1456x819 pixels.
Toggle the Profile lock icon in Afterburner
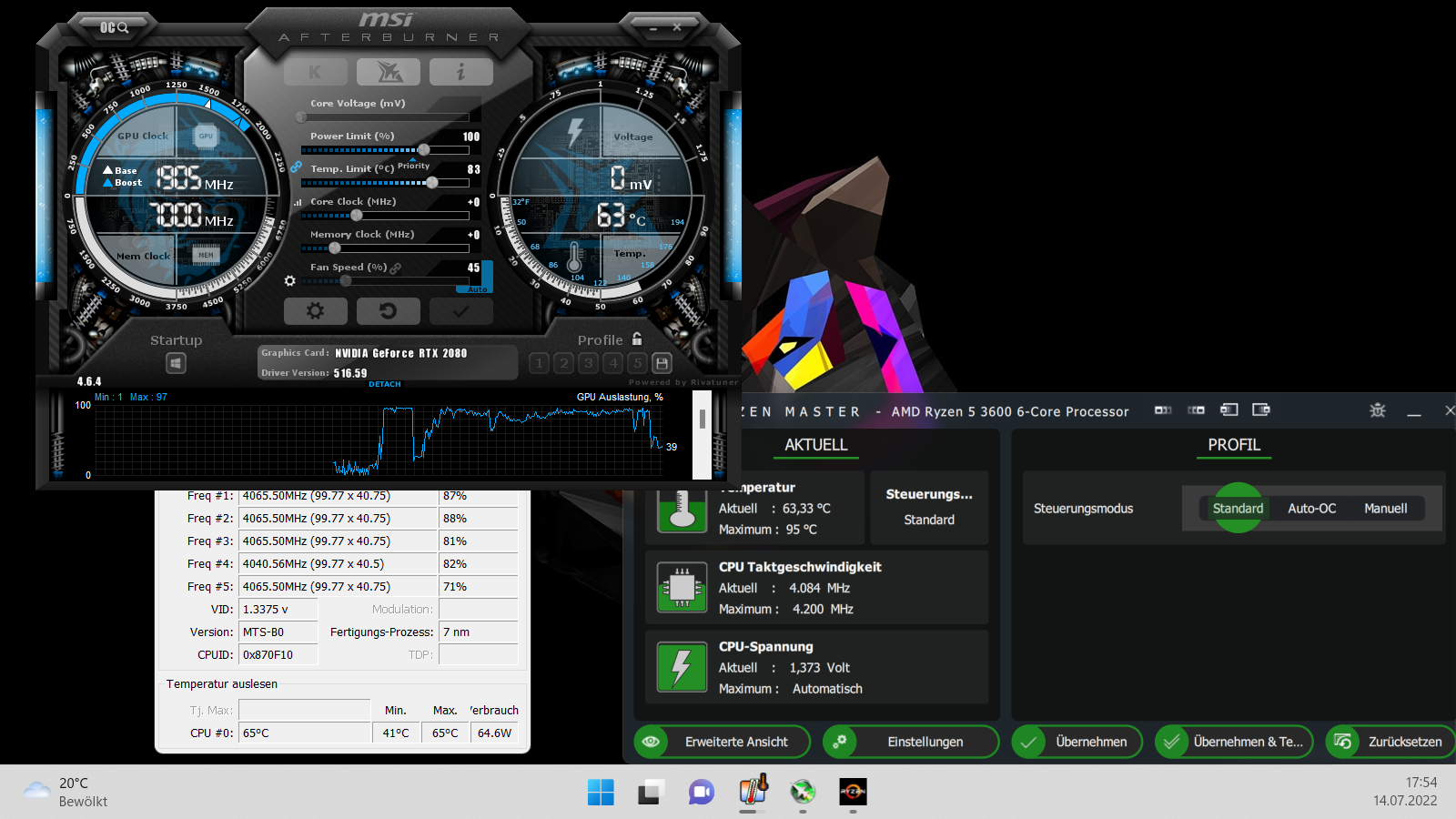637,339
